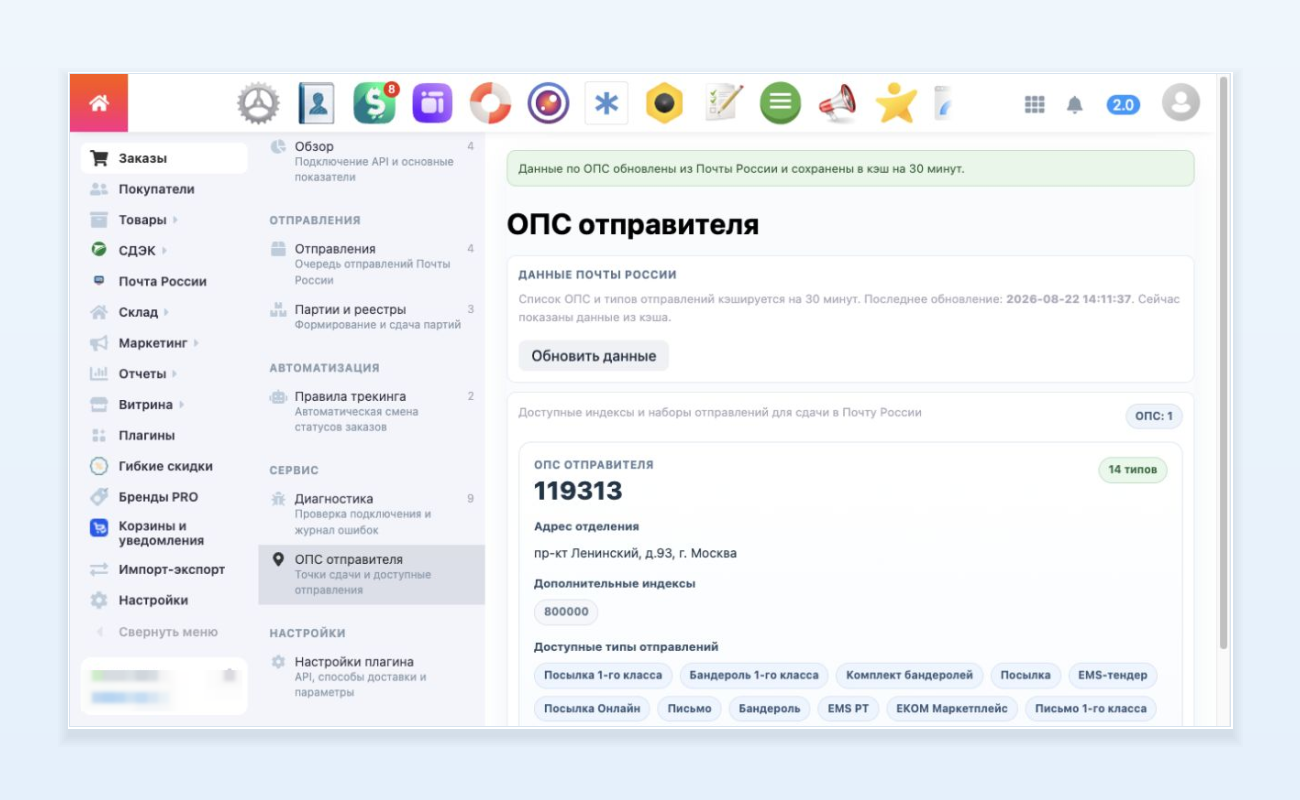
Task: Launch the green circle lines app icon
Action: [x=780, y=103]
